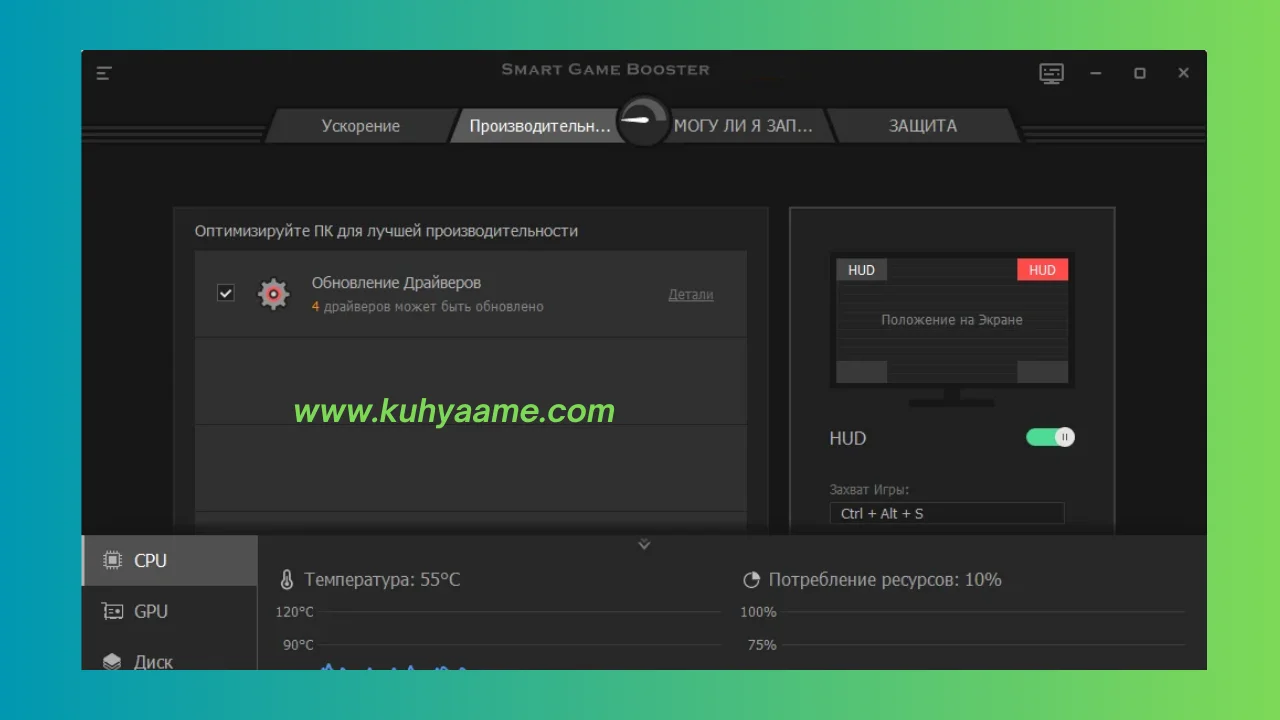Image resolution: width=1280 pixels, height=720 pixels.
Task: Click the feedback monitor icon in title bar
Action: pos(1051,73)
